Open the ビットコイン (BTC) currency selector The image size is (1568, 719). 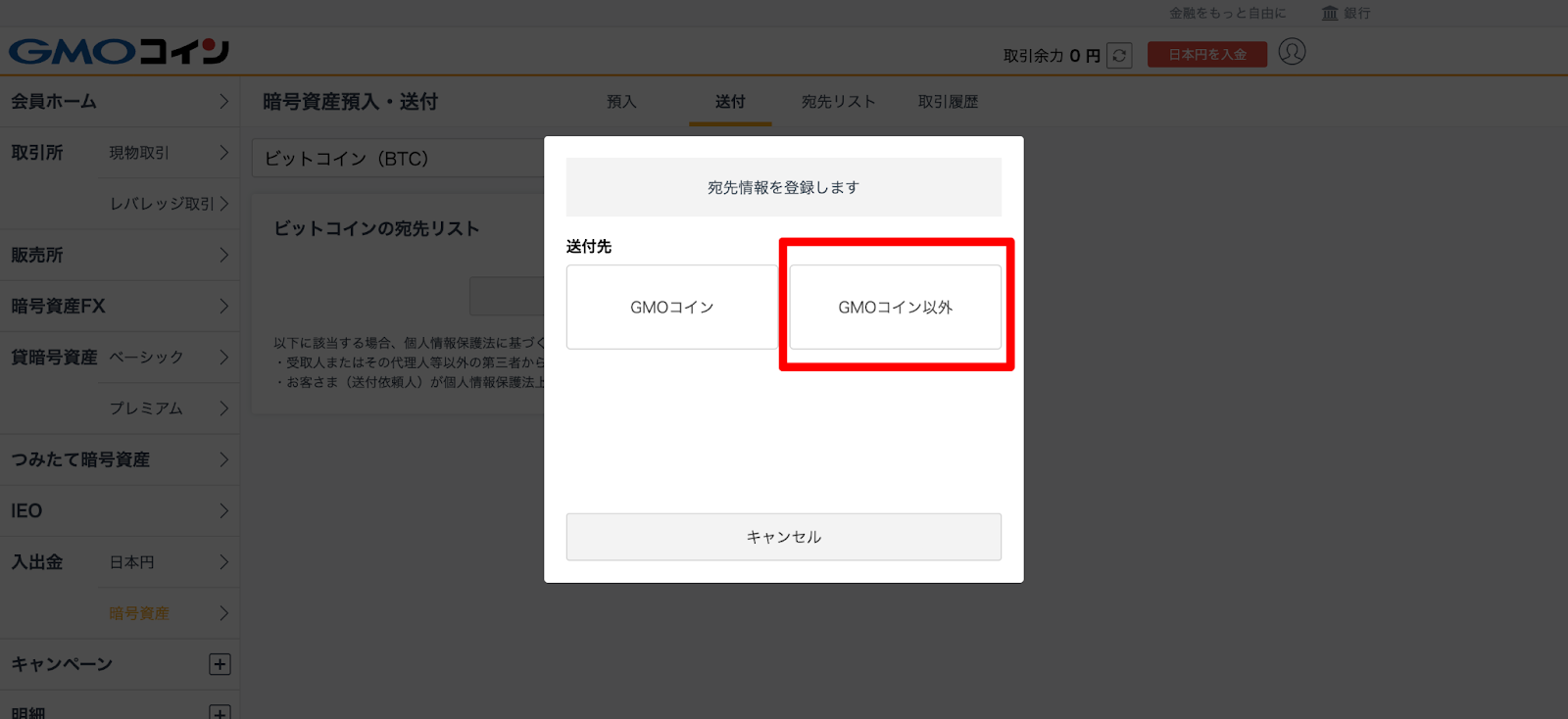click(x=398, y=159)
